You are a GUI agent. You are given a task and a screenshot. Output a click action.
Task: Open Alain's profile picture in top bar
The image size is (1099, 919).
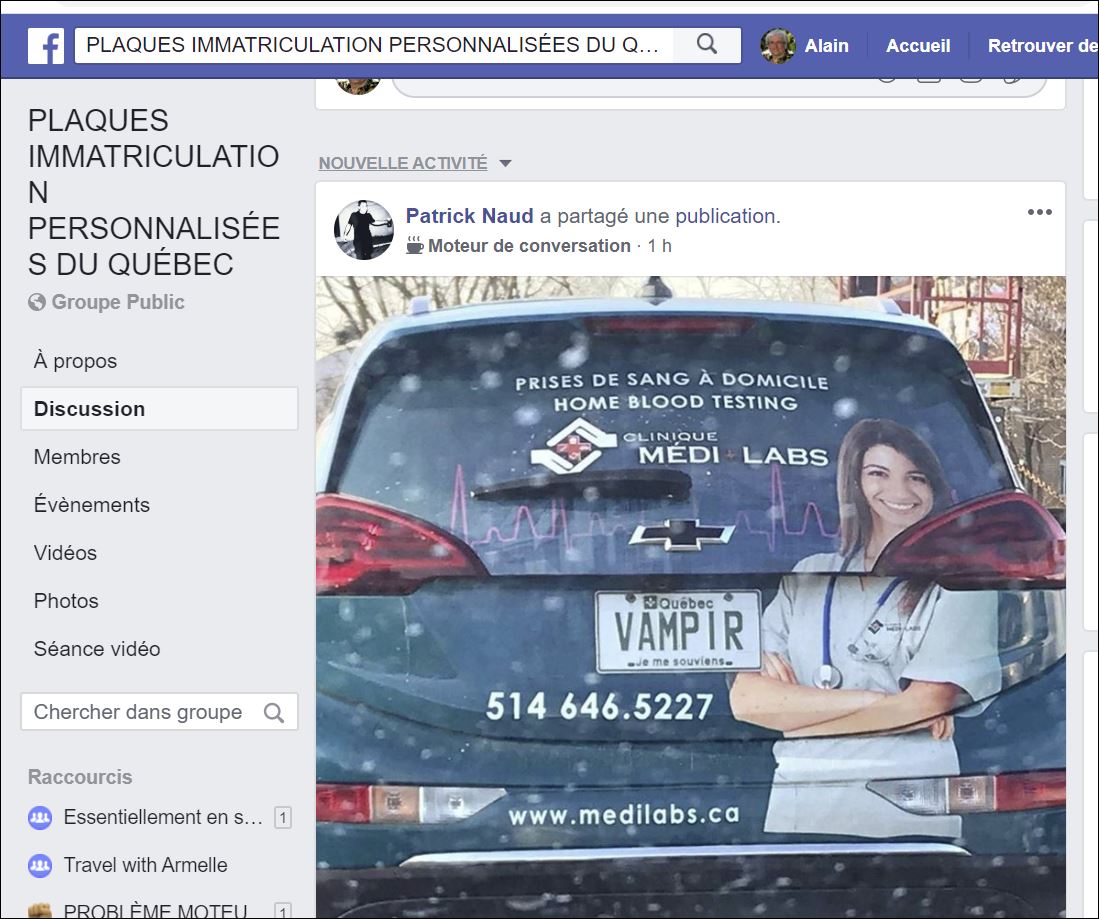[x=777, y=46]
